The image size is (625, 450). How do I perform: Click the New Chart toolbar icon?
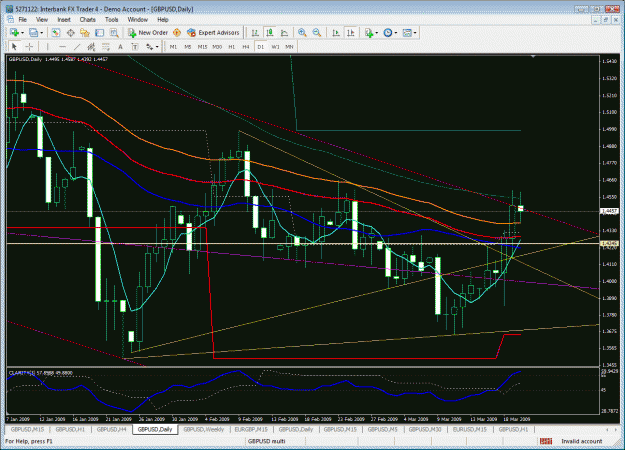coord(14,33)
